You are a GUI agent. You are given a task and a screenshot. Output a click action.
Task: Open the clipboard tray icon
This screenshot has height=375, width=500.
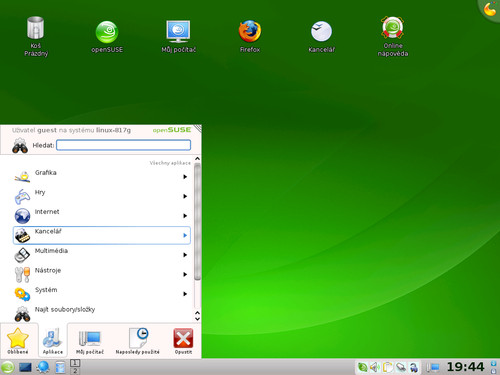pos(388,367)
